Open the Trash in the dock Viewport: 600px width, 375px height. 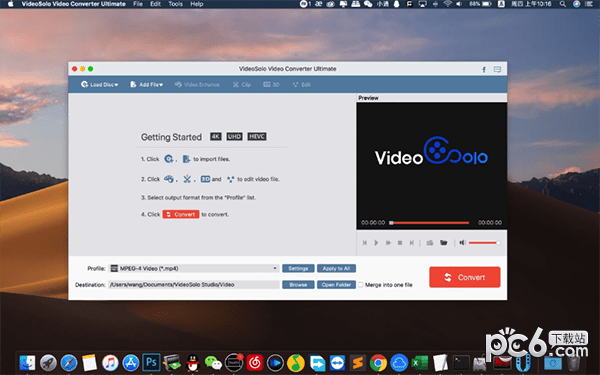tap(573, 362)
